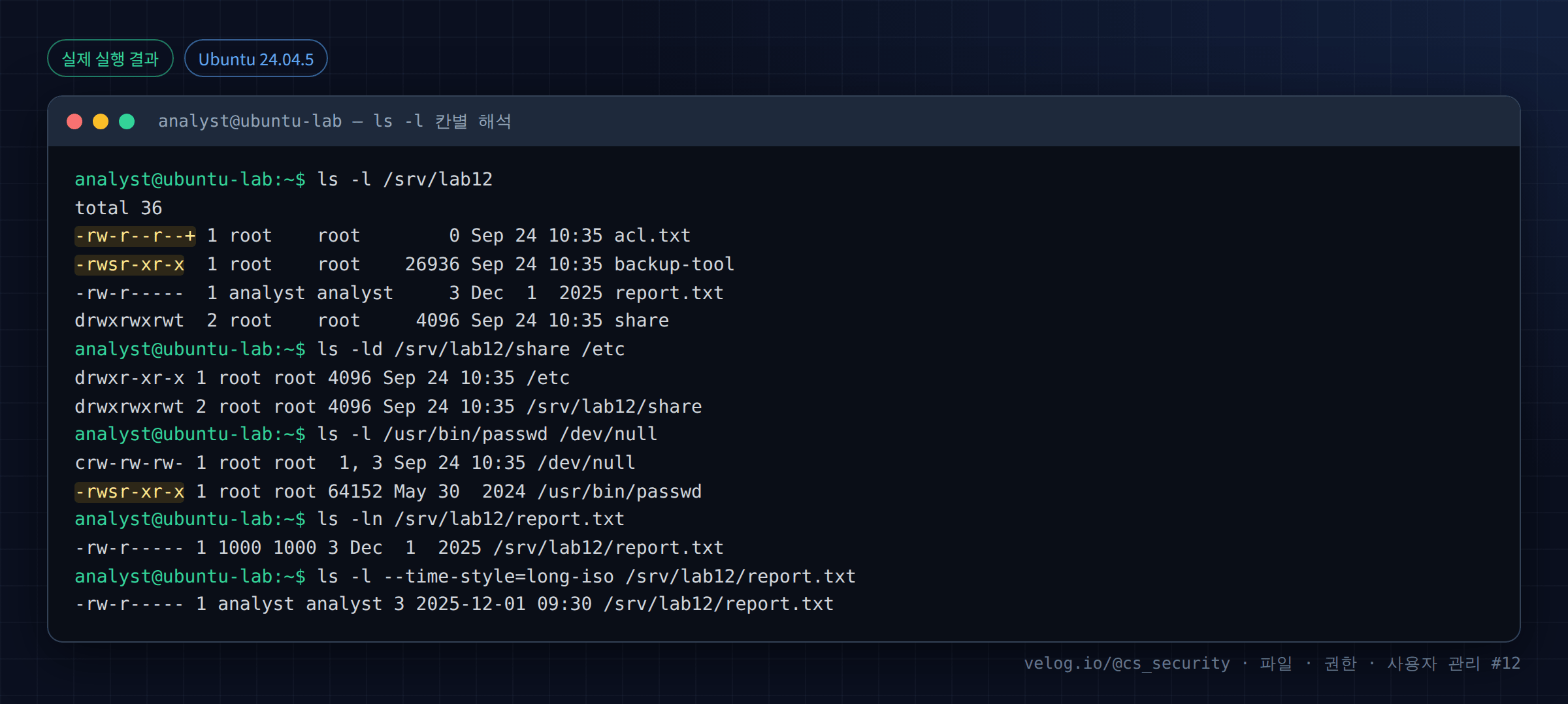This screenshot has width=1568, height=704.
Task: Click the device numbers '1, 3'
Action: [x=361, y=463]
